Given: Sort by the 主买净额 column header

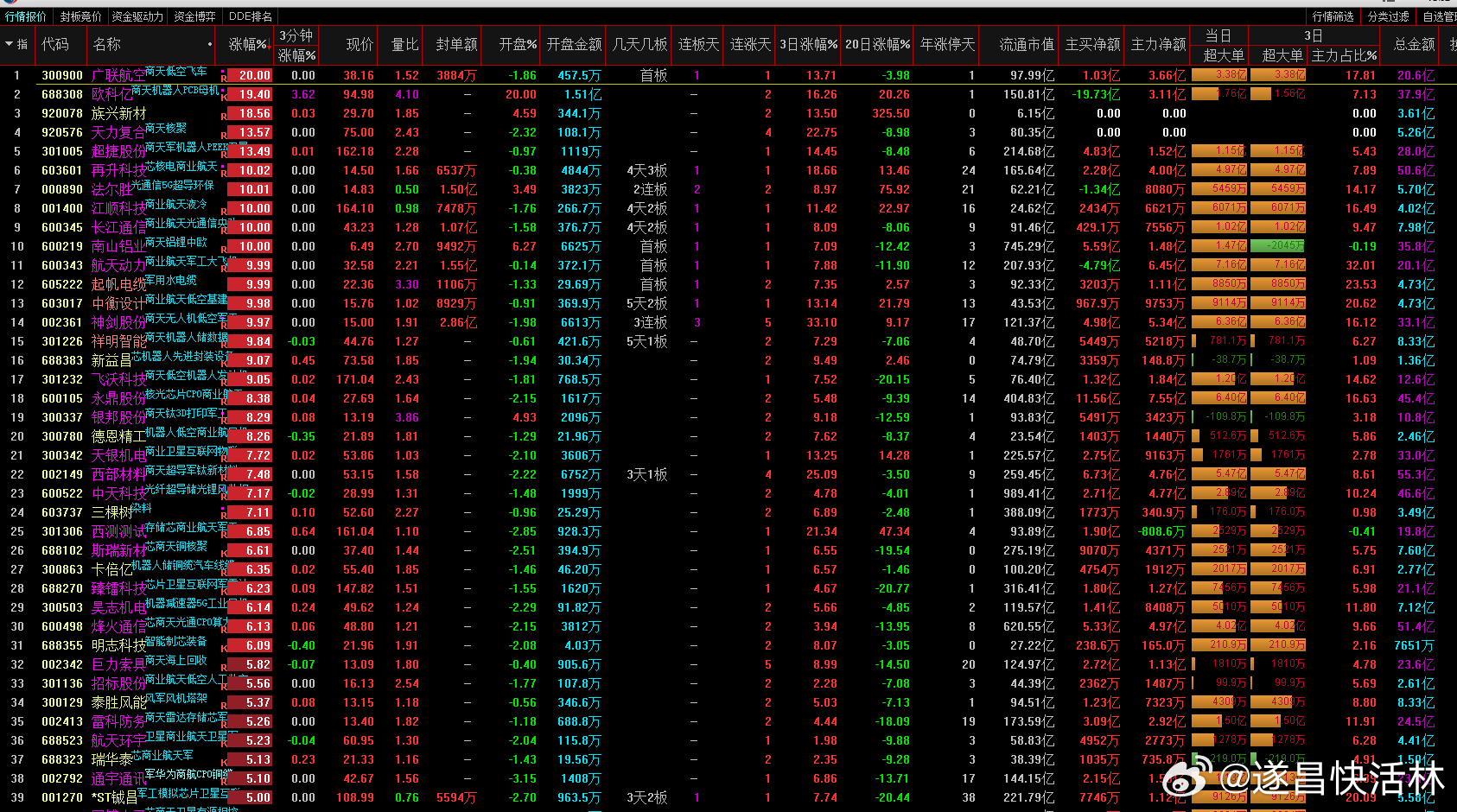Looking at the screenshot, I should [1092, 44].
